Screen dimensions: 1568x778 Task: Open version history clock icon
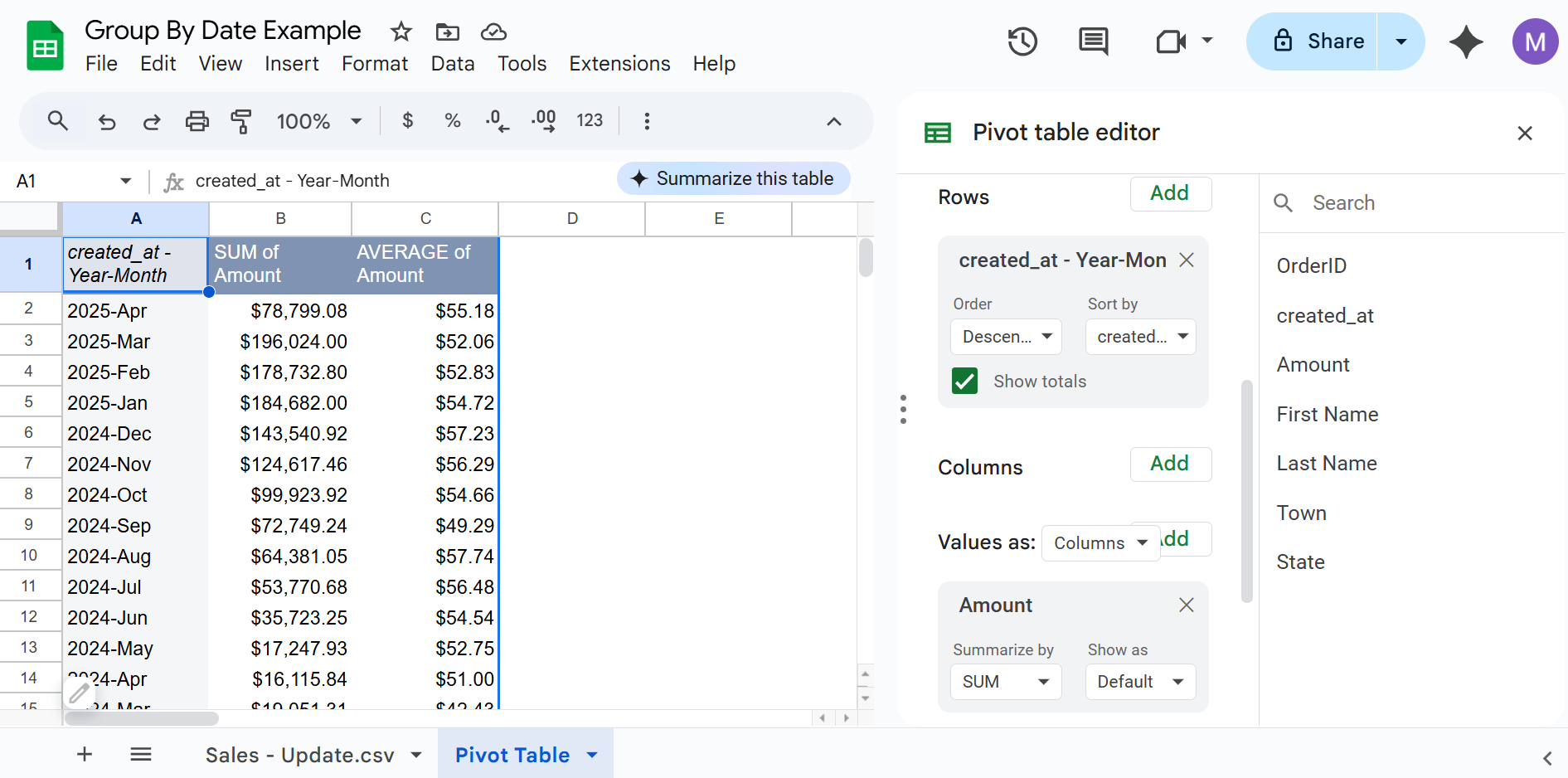(x=1022, y=41)
